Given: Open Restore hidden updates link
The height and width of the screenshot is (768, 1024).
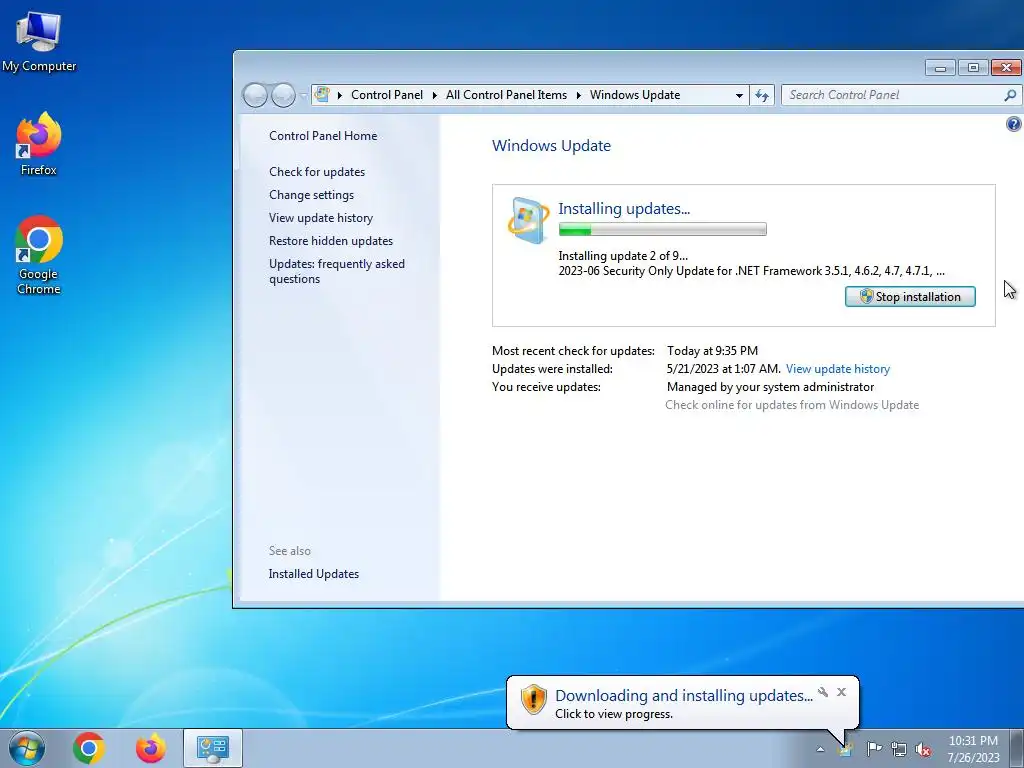Looking at the screenshot, I should 330,241.
